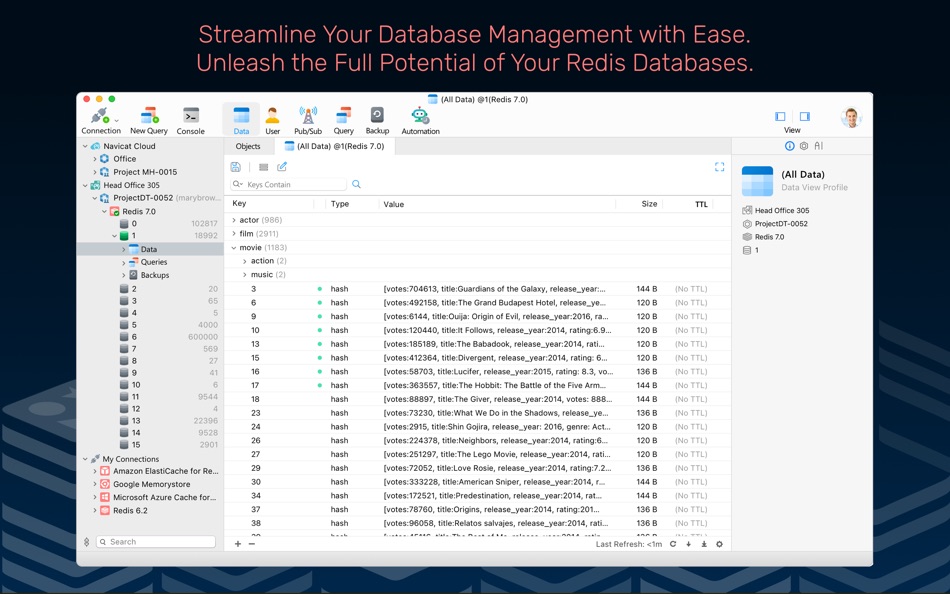
Task: Toggle the right panel view icon
Action: 805,116
